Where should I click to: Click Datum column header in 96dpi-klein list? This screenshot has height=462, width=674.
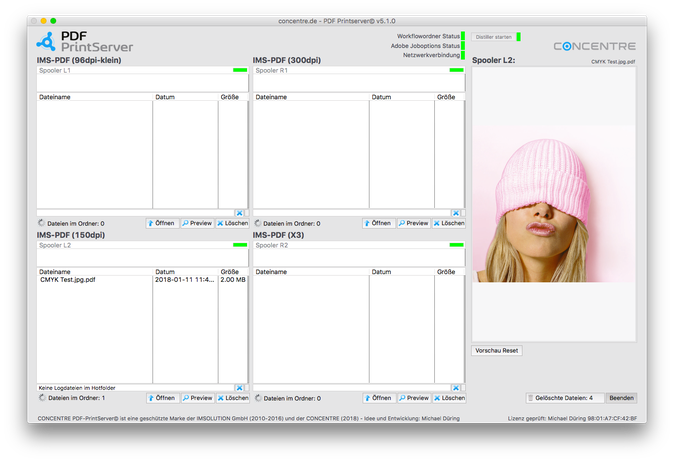pos(185,97)
